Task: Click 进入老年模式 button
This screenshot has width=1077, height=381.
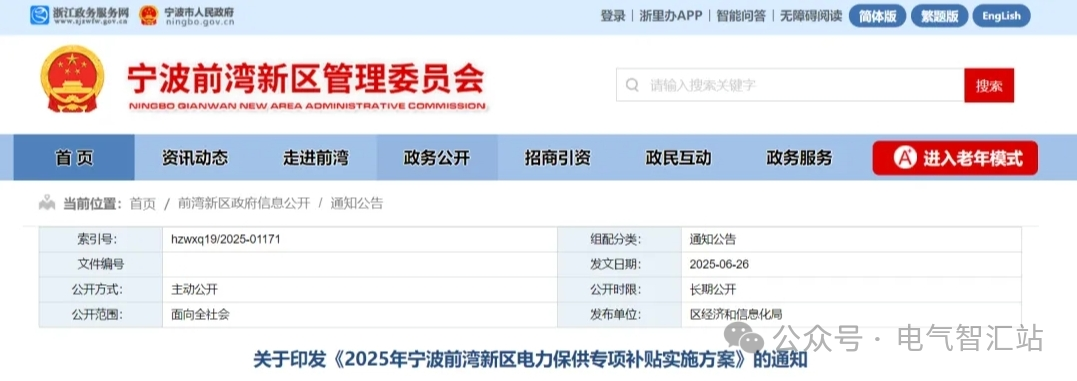Action: [955, 159]
